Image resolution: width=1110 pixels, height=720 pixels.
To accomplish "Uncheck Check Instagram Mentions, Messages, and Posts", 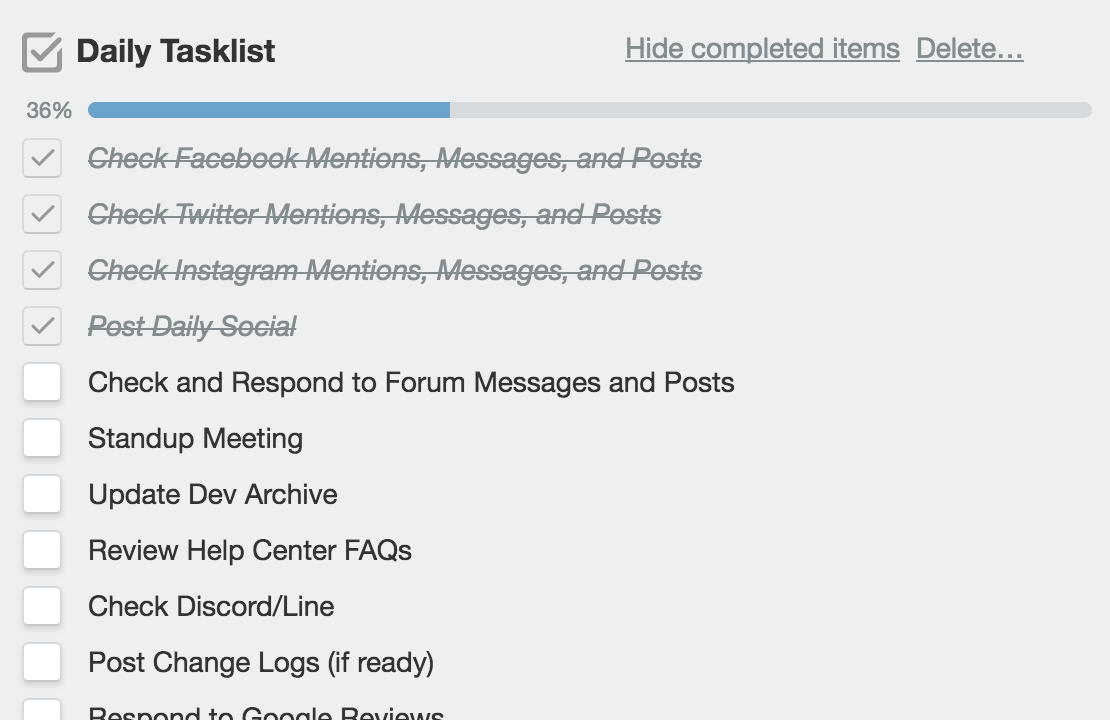I will pos(42,270).
